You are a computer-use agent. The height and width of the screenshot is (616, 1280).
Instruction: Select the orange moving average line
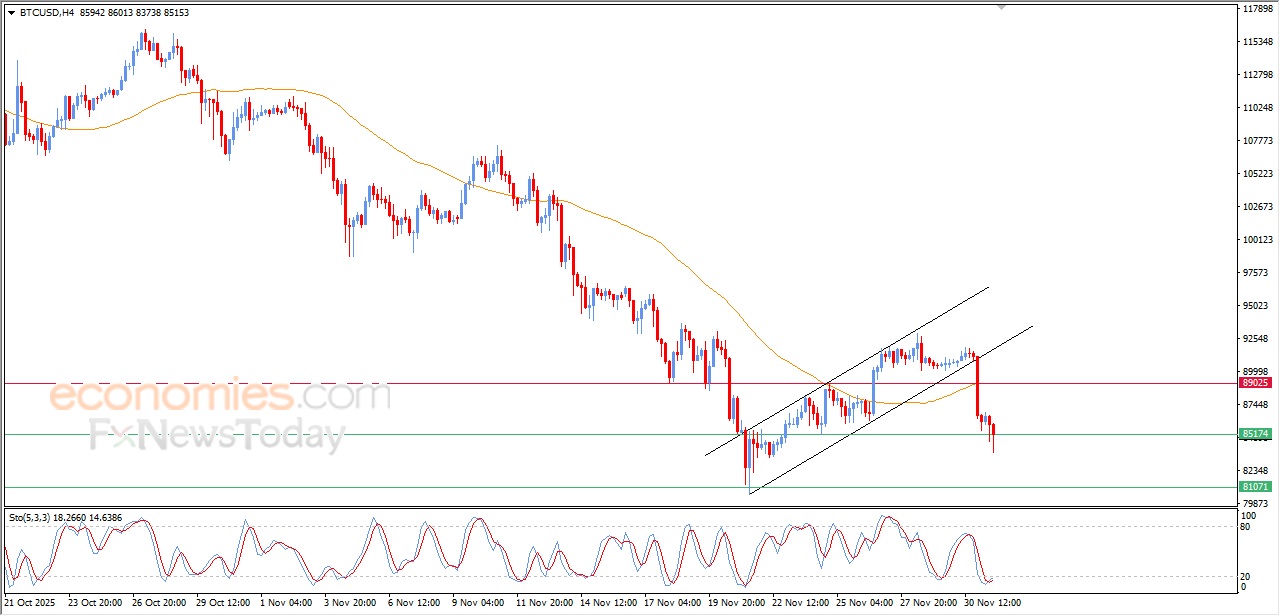tap(400, 152)
